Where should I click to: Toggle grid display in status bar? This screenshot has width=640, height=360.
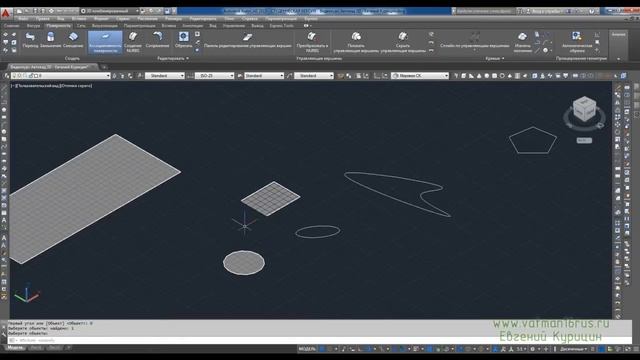pos(322,349)
